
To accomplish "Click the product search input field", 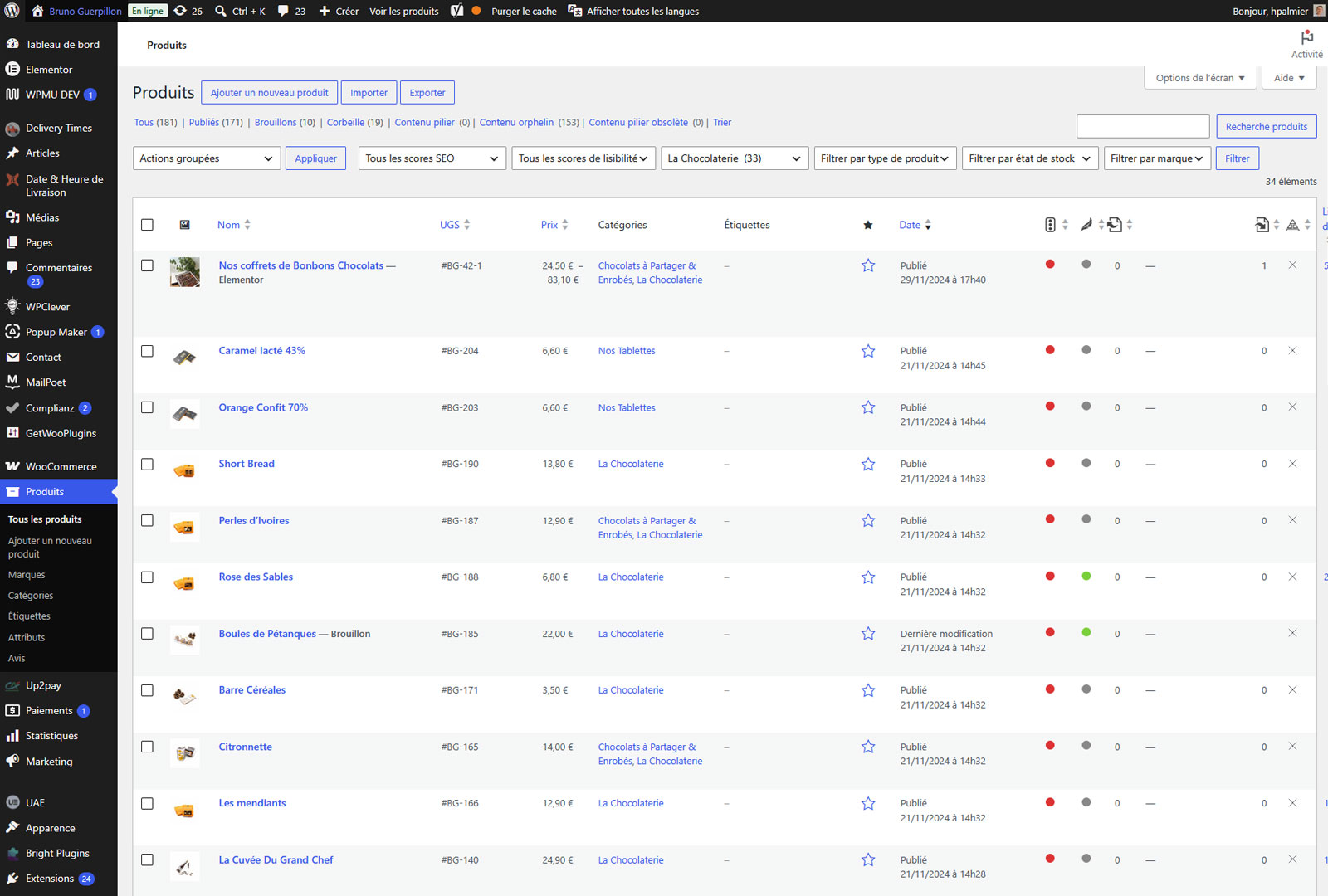I will pyautogui.click(x=1143, y=126).
